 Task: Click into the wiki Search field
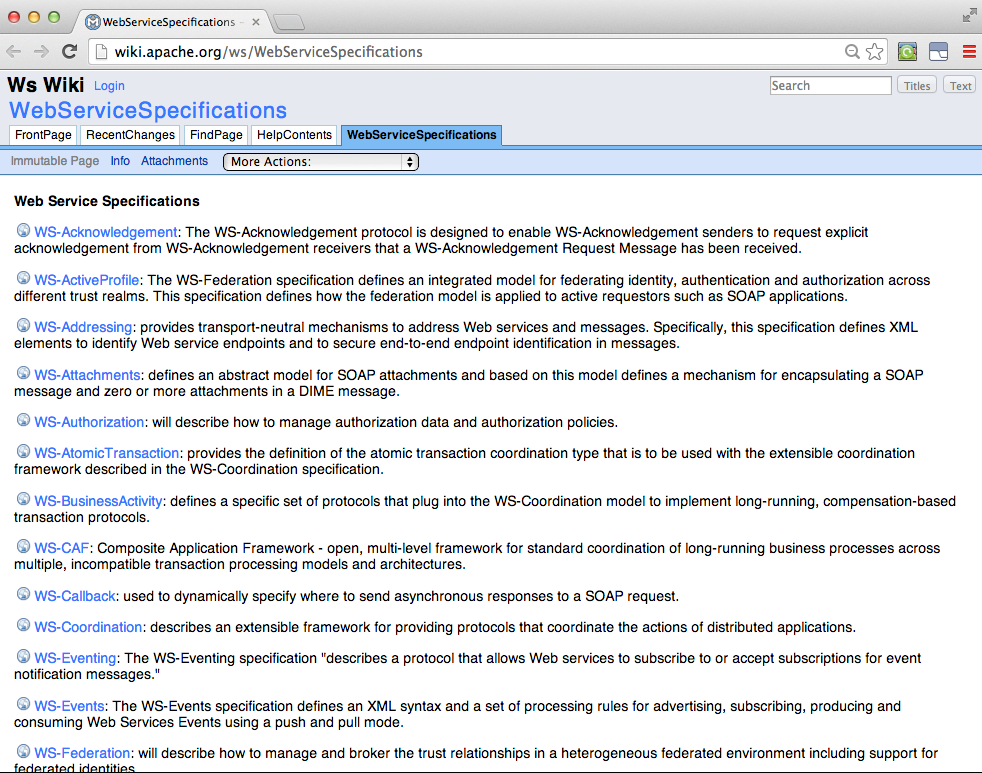pos(830,86)
